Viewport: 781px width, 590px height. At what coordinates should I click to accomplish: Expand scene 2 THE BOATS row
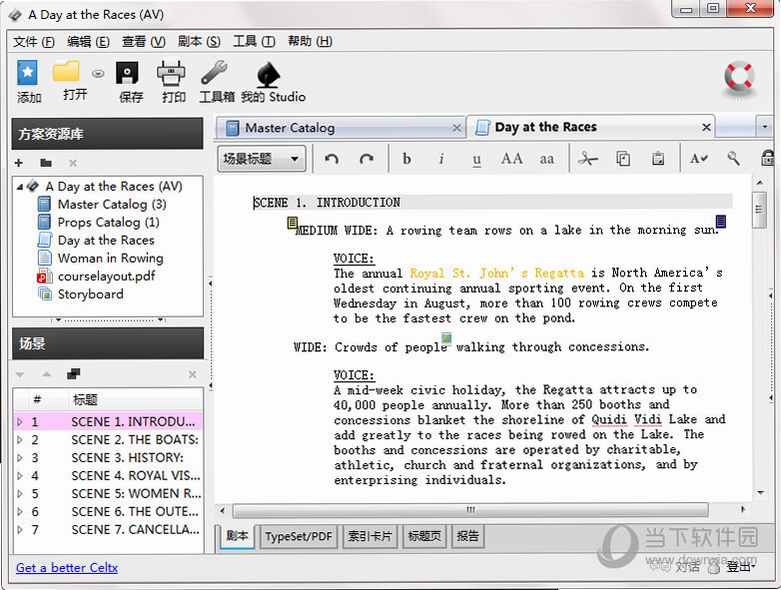pos(20,440)
